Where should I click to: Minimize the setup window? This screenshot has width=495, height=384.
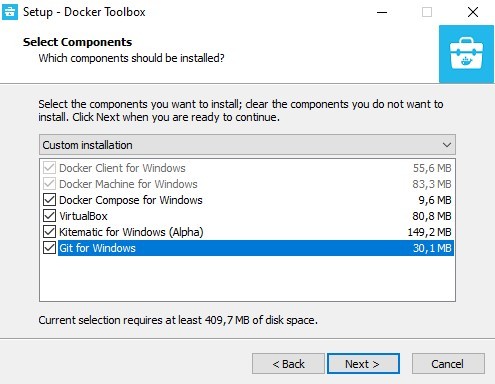point(382,13)
